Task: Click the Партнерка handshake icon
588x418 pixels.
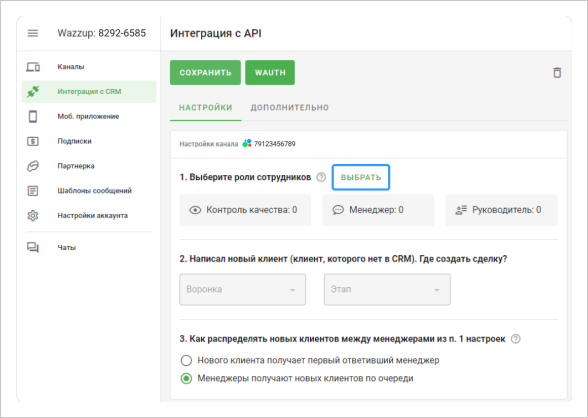Action: (x=33, y=166)
